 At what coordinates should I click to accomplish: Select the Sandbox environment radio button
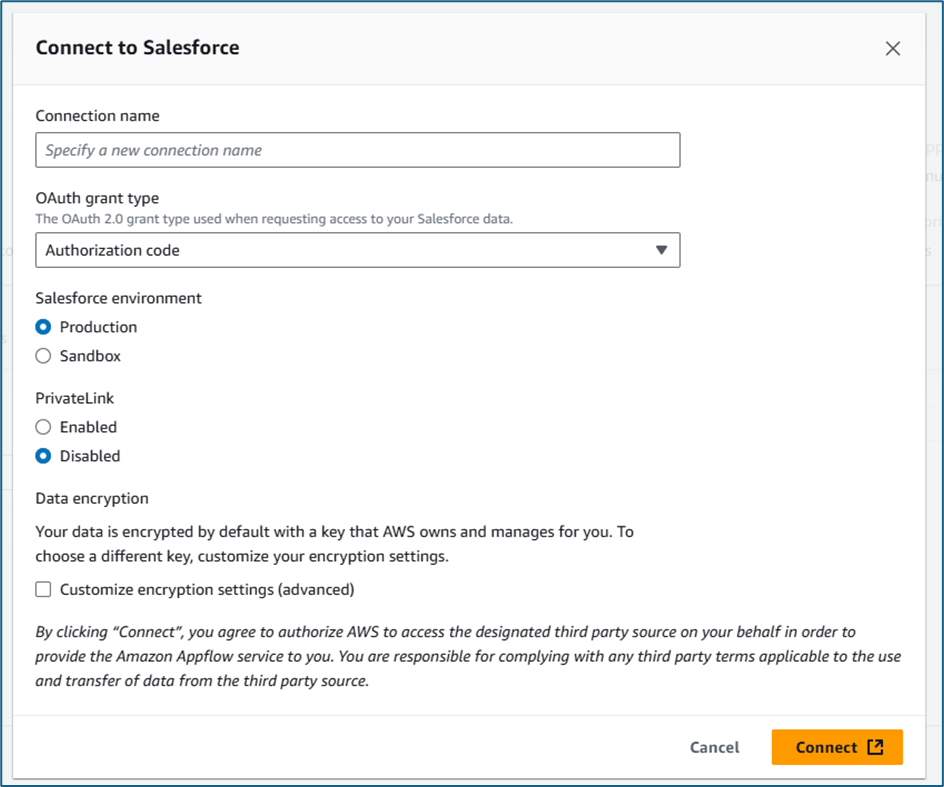43,356
